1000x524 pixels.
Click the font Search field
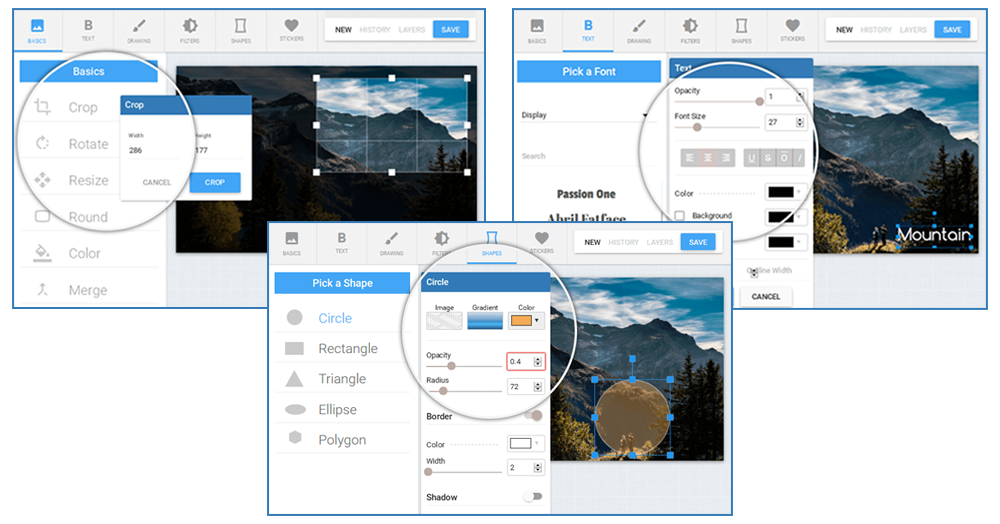[584, 156]
